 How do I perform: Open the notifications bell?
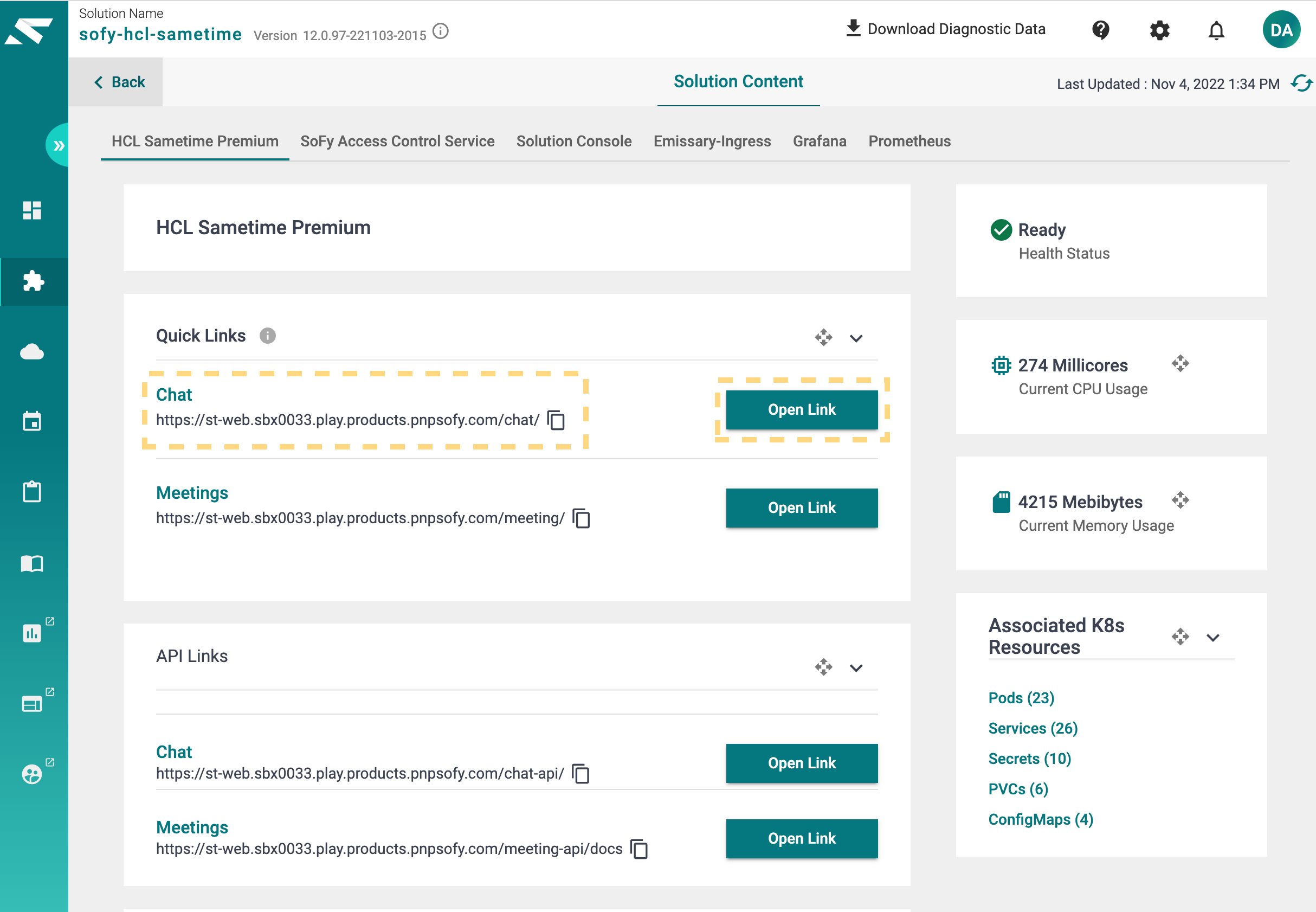click(1216, 30)
